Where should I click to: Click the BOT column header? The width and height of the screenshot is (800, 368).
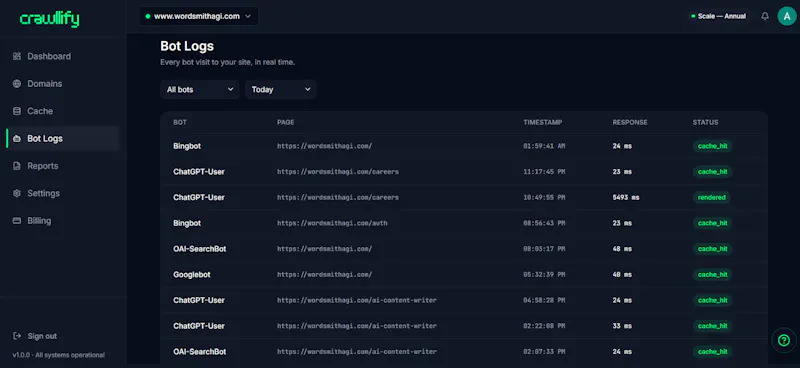click(x=180, y=122)
